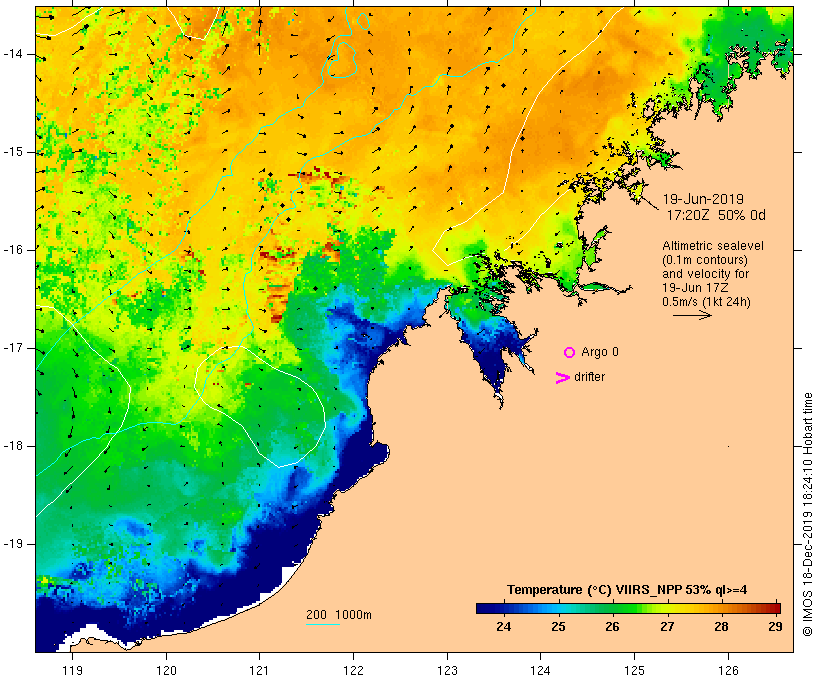Image resolution: width=820 pixels, height=680 pixels.
Task: Click the cyan isobath legend line
Action: (323, 624)
